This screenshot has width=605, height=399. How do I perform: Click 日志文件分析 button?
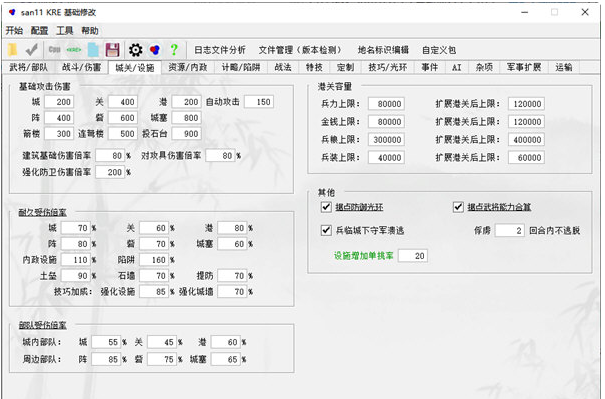point(220,50)
